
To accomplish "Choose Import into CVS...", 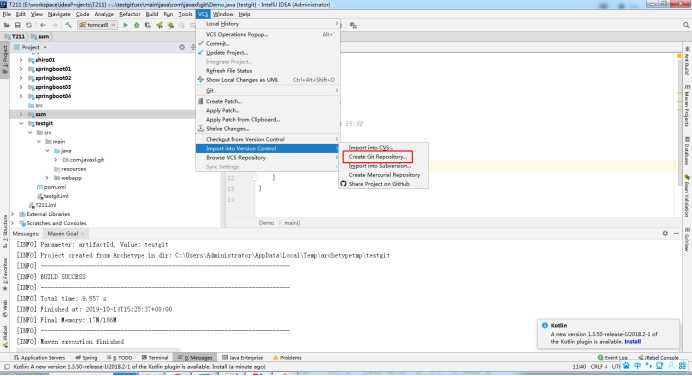I will (383, 147).
